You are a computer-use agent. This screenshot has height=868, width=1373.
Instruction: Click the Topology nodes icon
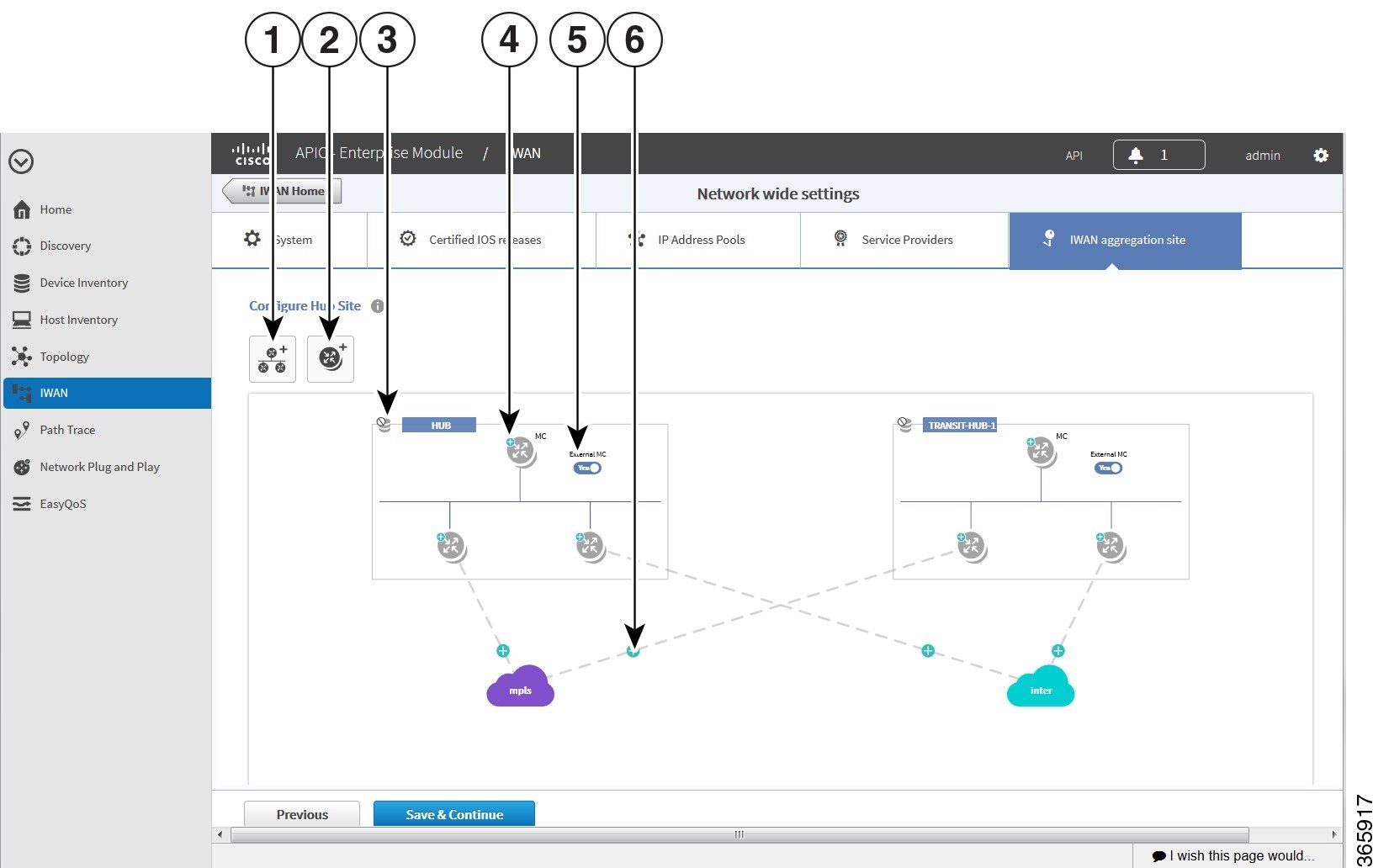[x=22, y=357]
